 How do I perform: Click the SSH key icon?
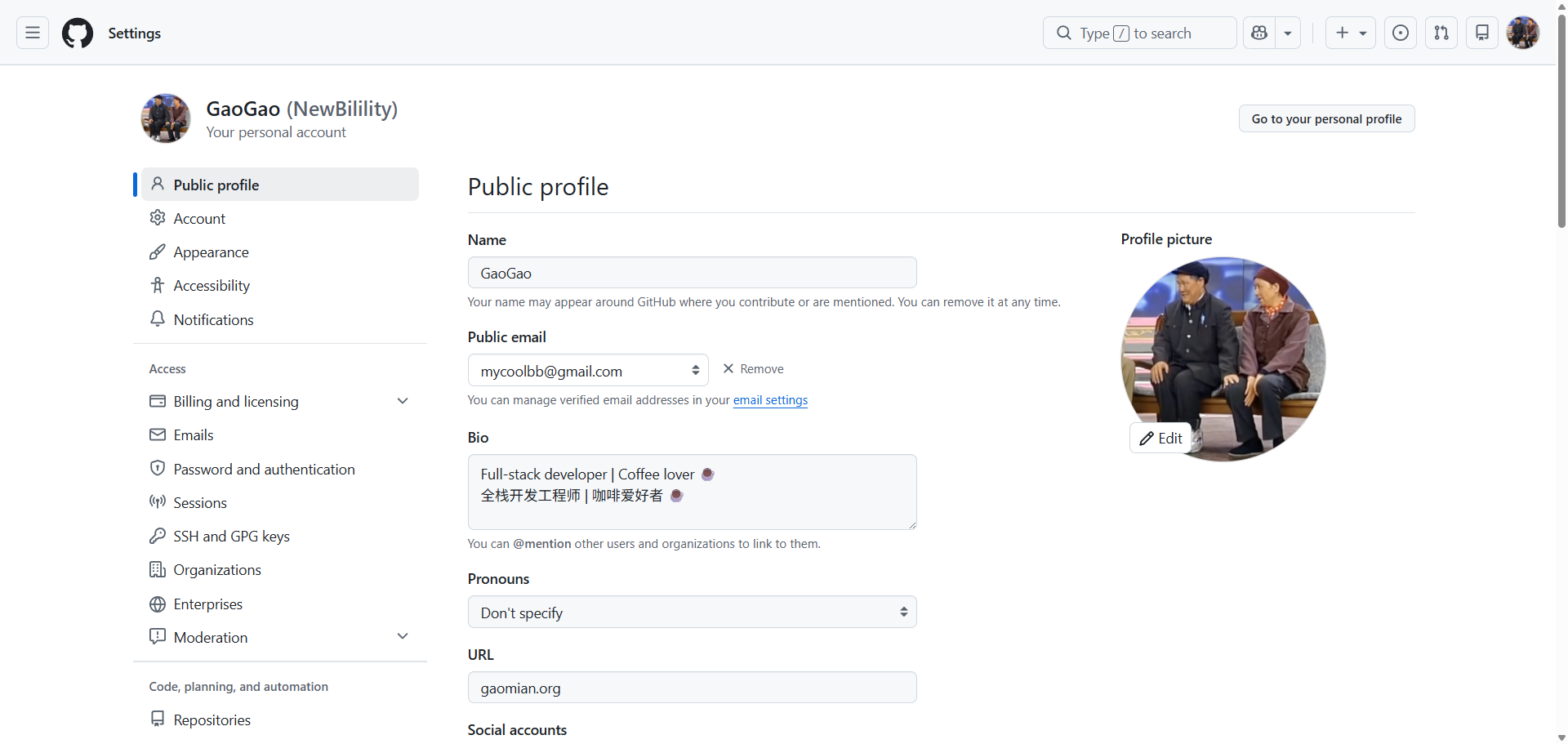tap(158, 536)
